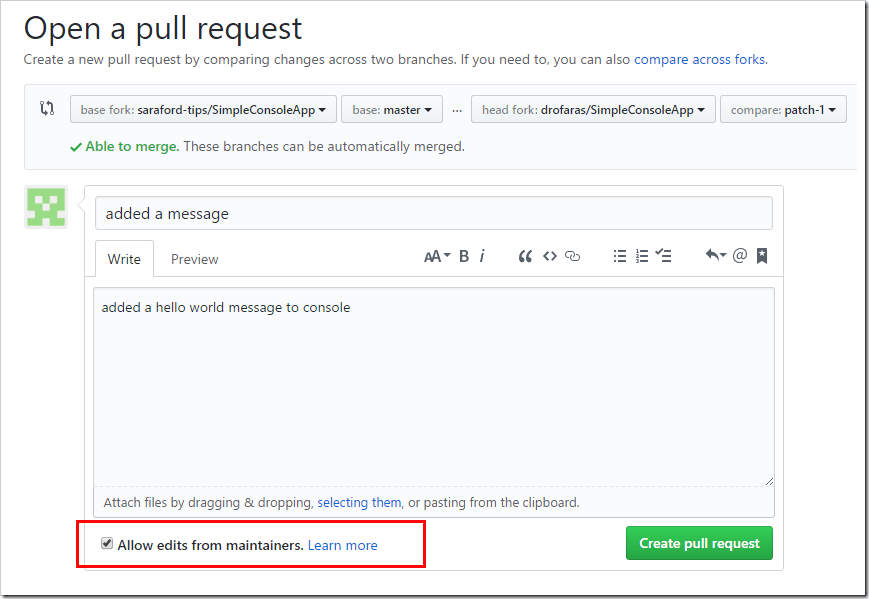Image resolution: width=869 pixels, height=599 pixels.
Task: Change the base branch from master
Action: pyautogui.click(x=392, y=109)
